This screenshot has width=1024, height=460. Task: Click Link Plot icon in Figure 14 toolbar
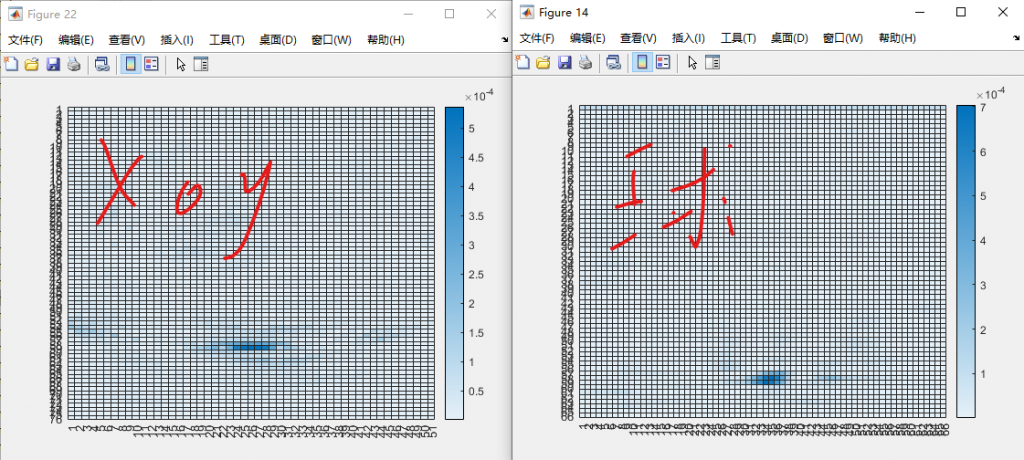tap(613, 62)
